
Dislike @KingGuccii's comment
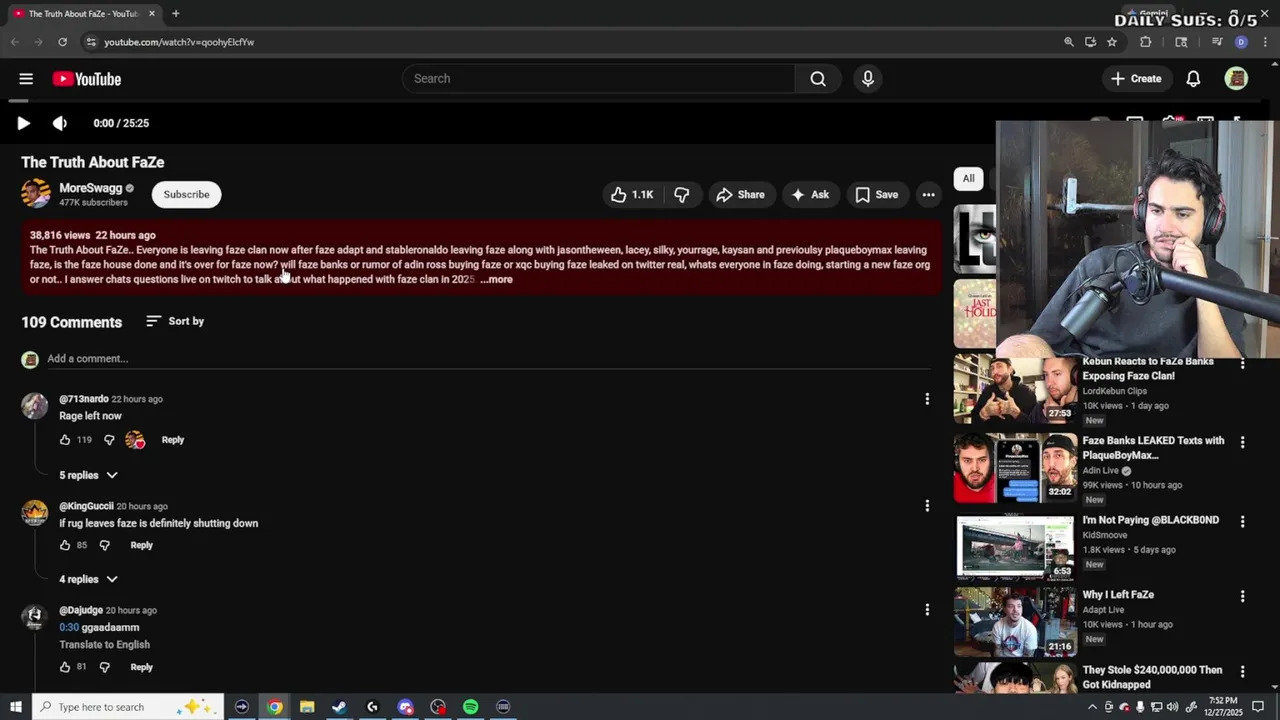105,546
